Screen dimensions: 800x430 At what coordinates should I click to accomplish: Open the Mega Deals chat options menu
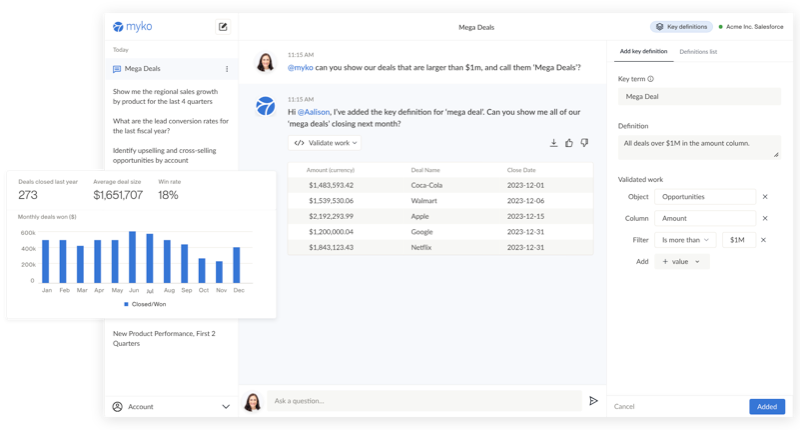(227, 69)
